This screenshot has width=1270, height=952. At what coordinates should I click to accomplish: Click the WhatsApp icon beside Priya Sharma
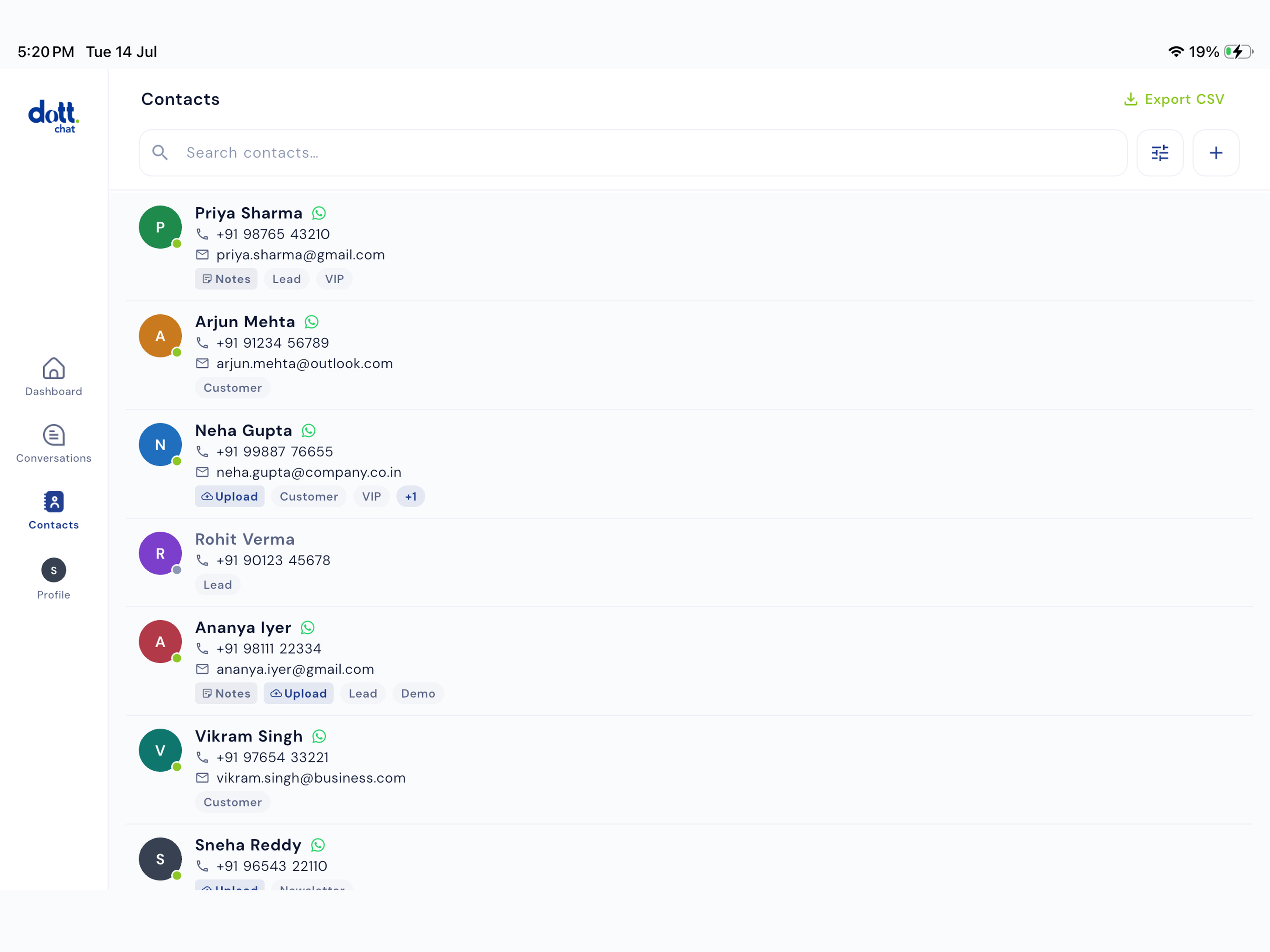coord(318,214)
